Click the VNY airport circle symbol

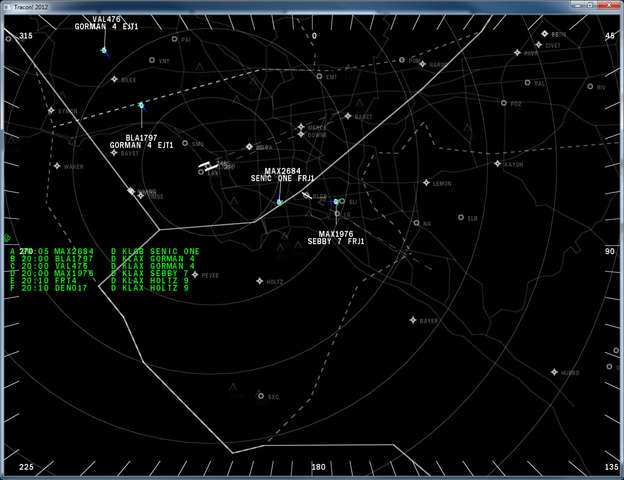coord(152,60)
